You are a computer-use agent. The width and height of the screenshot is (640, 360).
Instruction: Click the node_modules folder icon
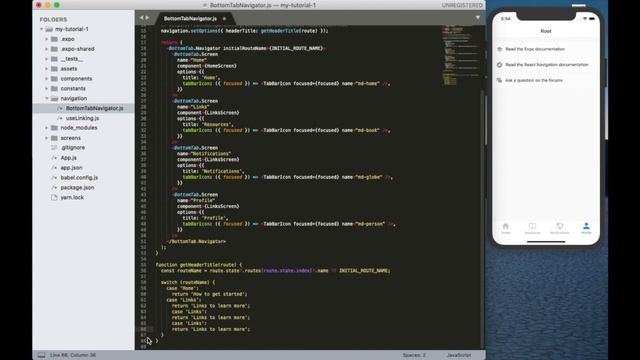[x=54, y=128]
